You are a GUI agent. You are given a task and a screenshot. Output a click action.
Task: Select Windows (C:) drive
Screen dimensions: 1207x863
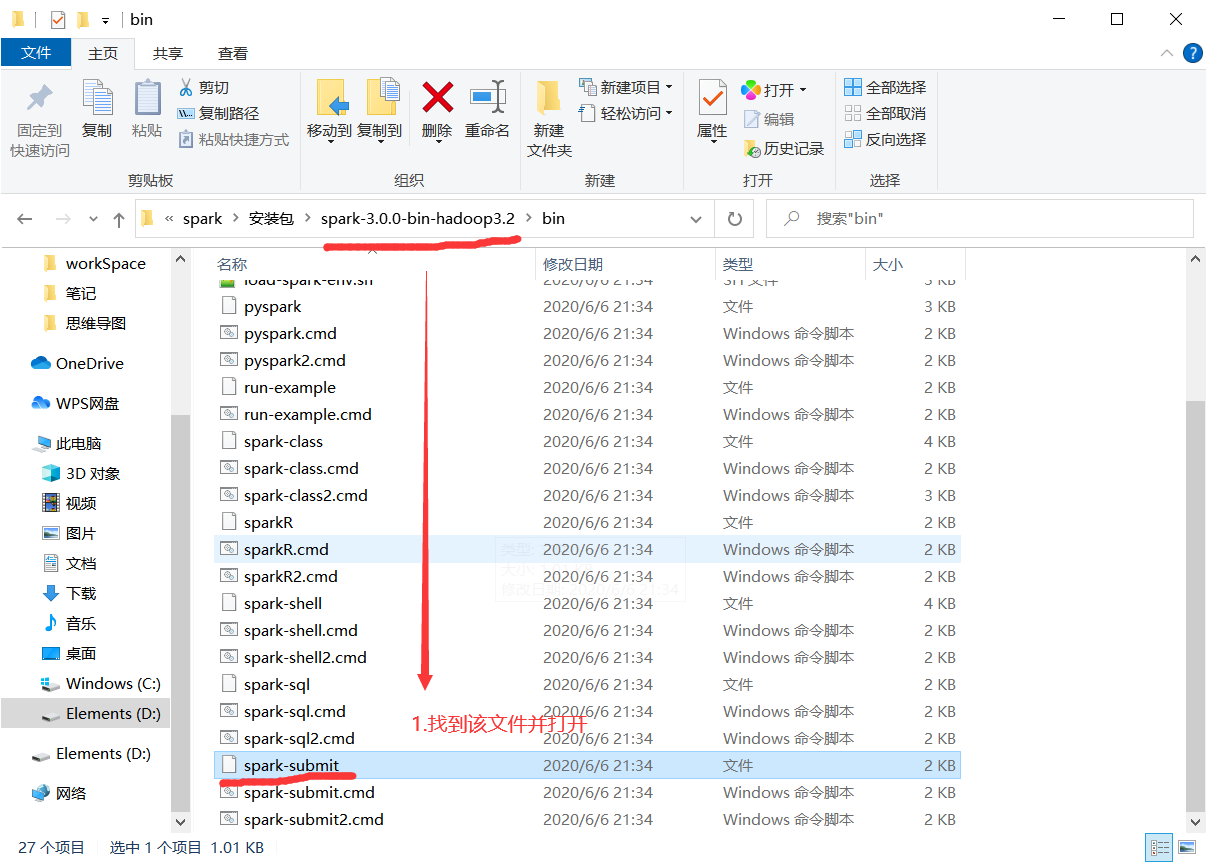[100, 684]
